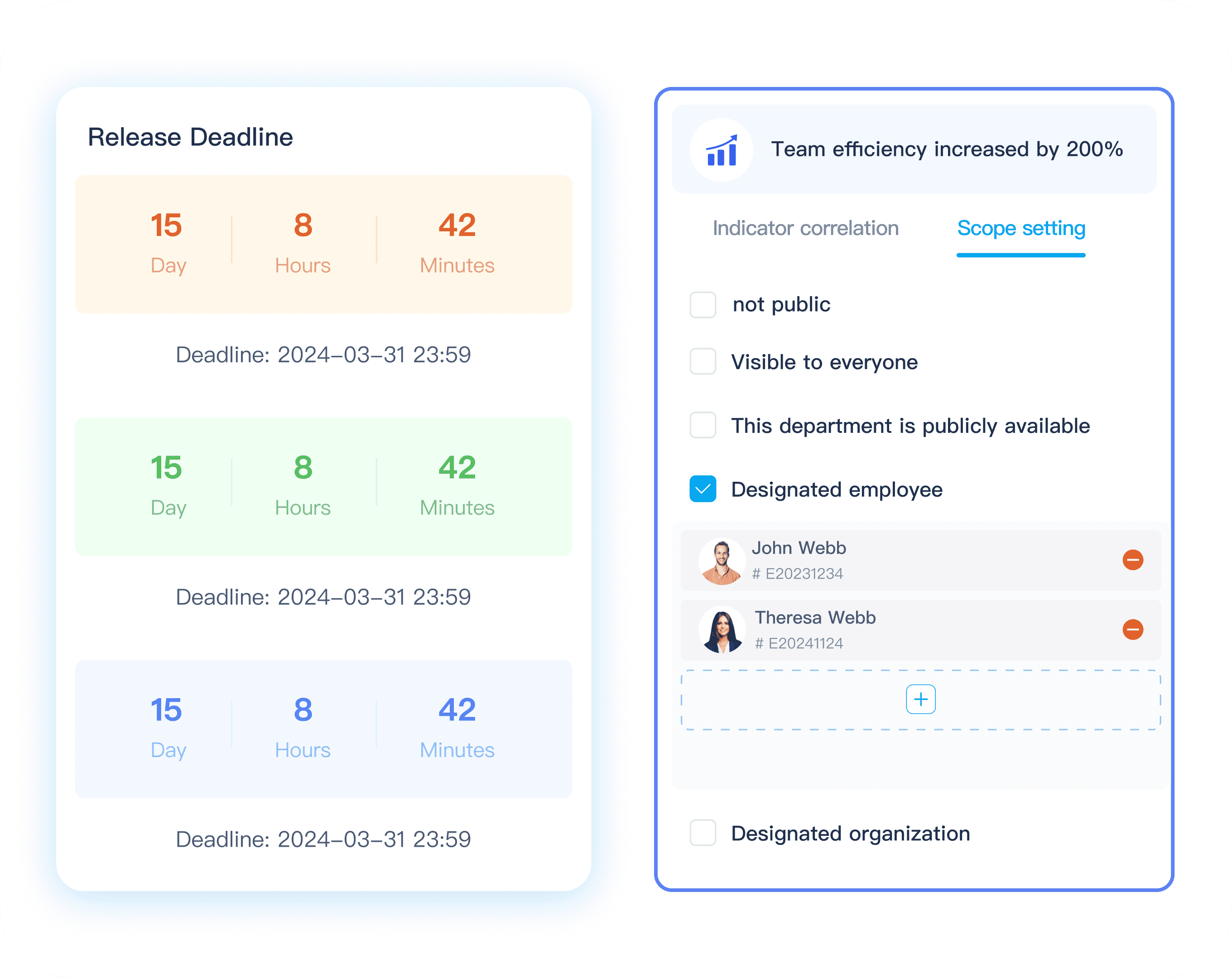Click employee ID E20231234
1232x978 pixels.
[798, 574]
